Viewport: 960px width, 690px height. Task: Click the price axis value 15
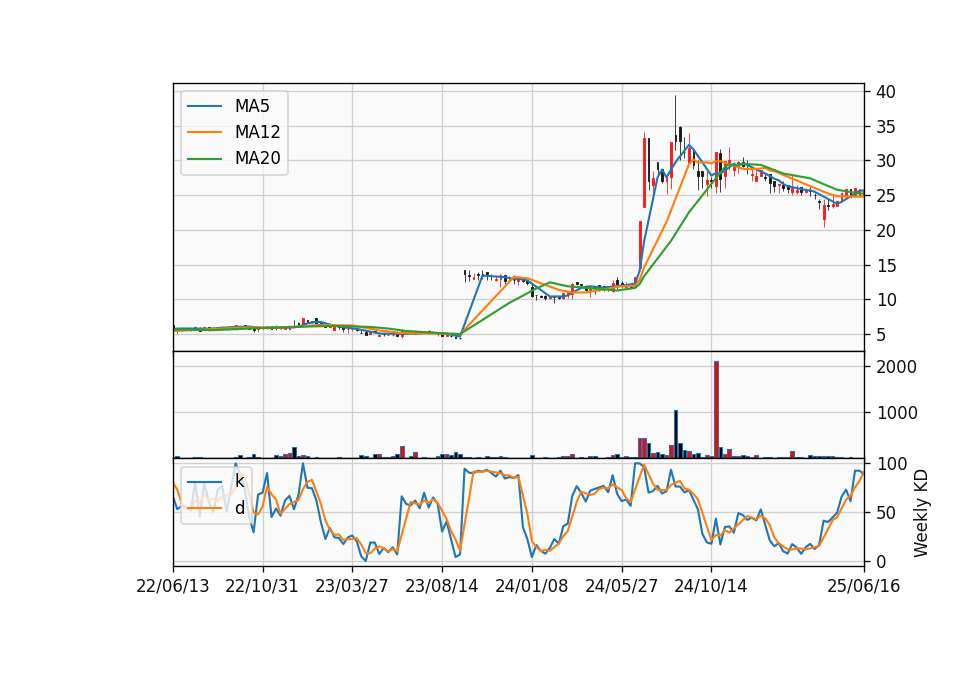pos(886,266)
